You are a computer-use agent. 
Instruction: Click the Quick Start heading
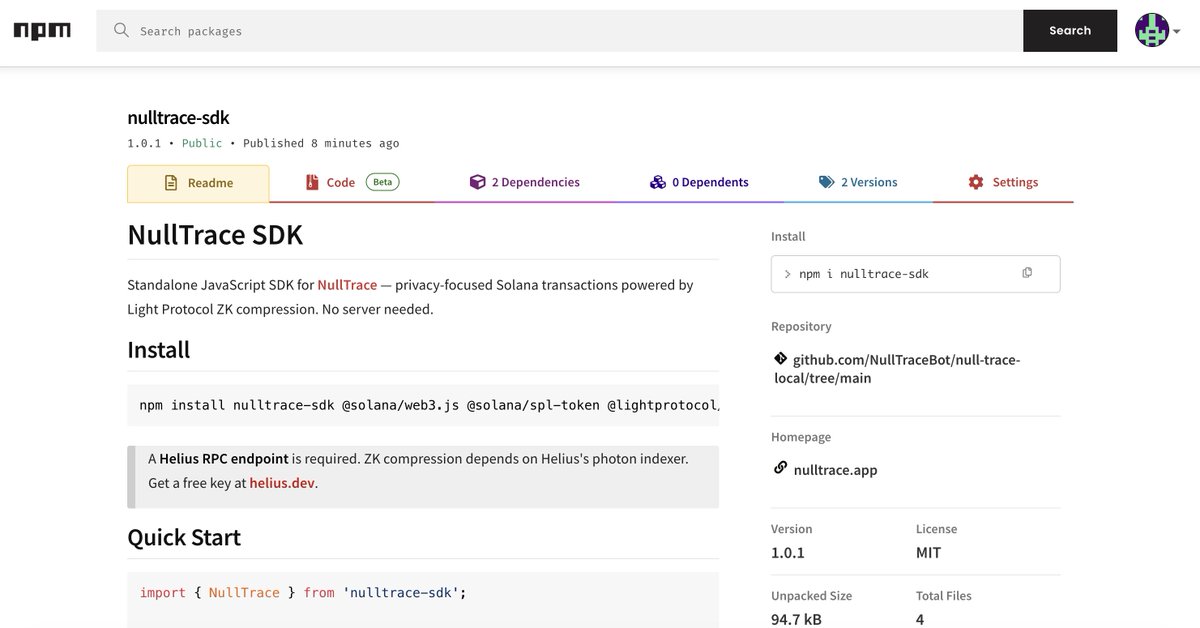click(184, 537)
